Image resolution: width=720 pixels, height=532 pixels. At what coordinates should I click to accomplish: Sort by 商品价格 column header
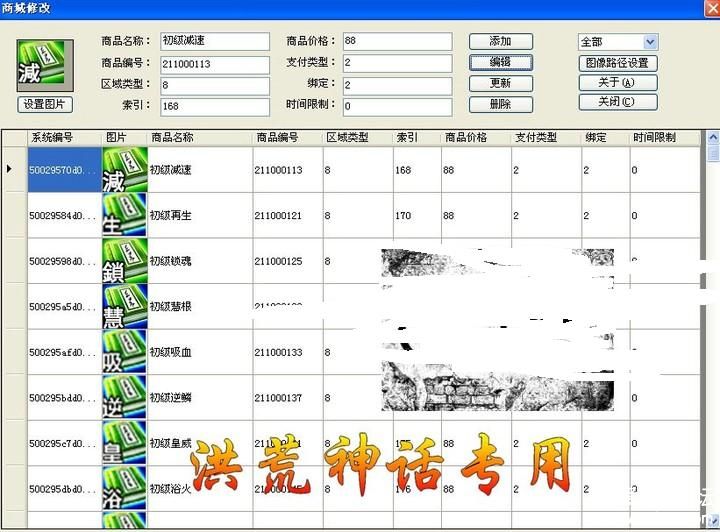476,137
